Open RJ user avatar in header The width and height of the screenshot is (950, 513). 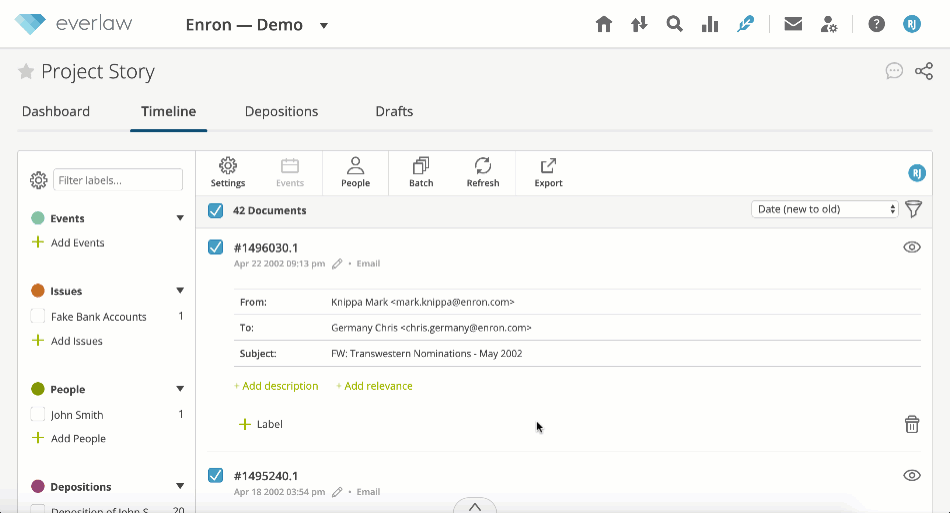(911, 24)
